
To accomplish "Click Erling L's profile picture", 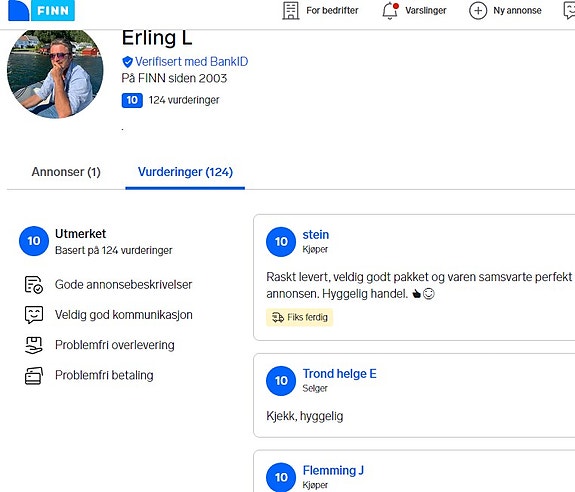I will point(55,74).
